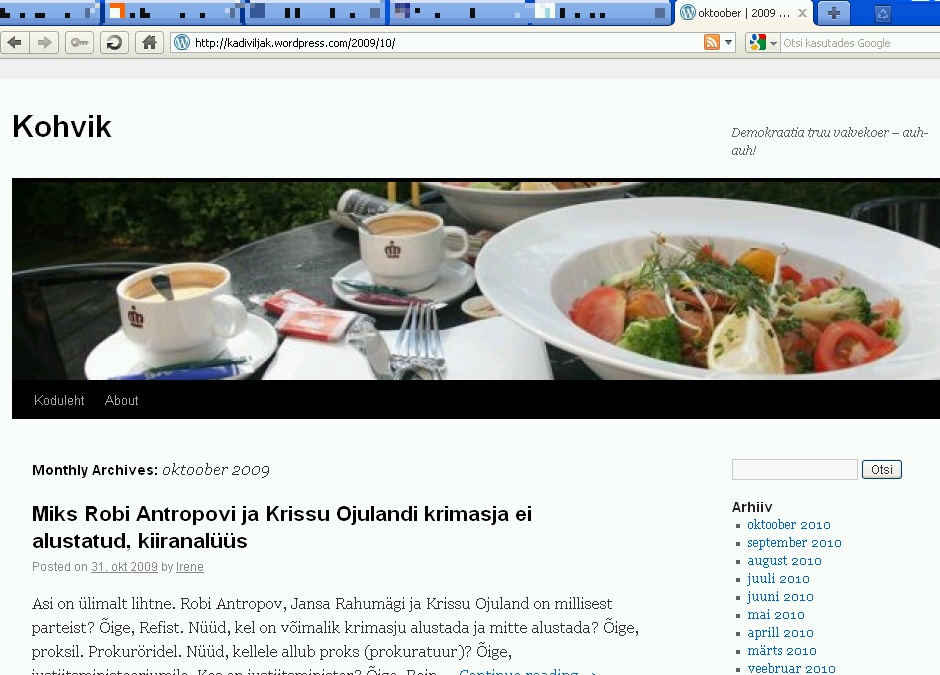
Task: Open the 'Miks Robi Antropovi' post title
Action: (282, 528)
